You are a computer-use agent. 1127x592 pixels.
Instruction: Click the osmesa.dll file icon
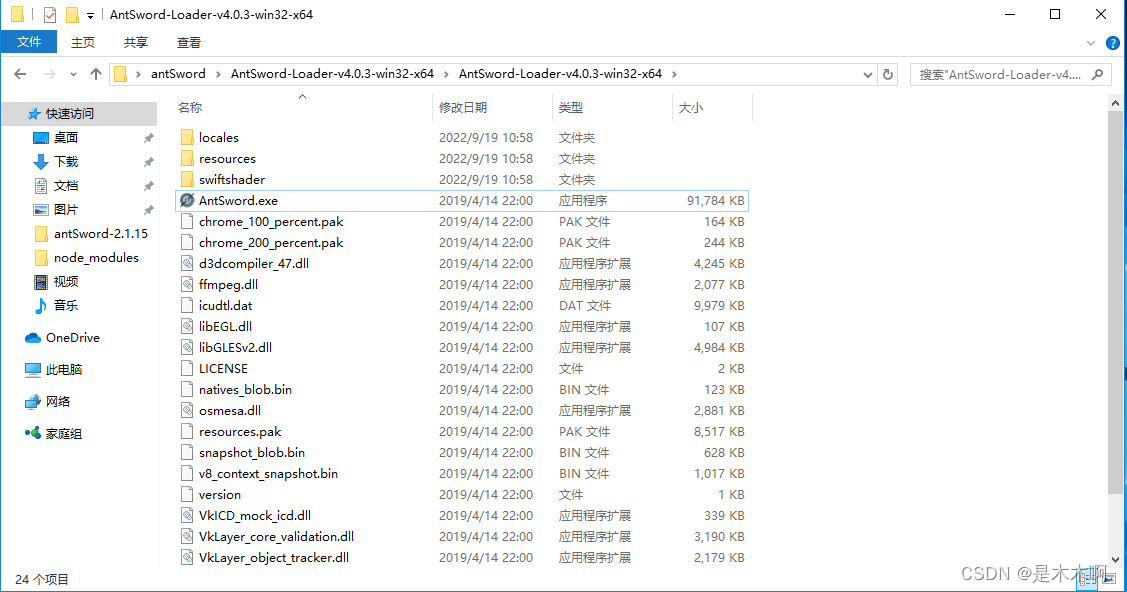(x=187, y=410)
